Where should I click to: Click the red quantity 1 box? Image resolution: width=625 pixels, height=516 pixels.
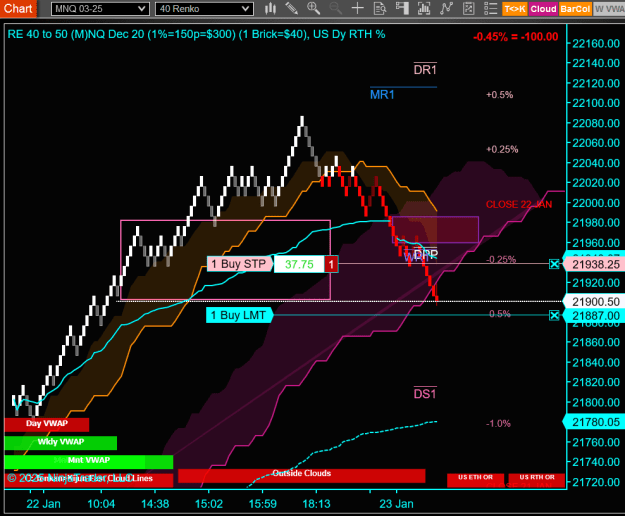click(331, 264)
